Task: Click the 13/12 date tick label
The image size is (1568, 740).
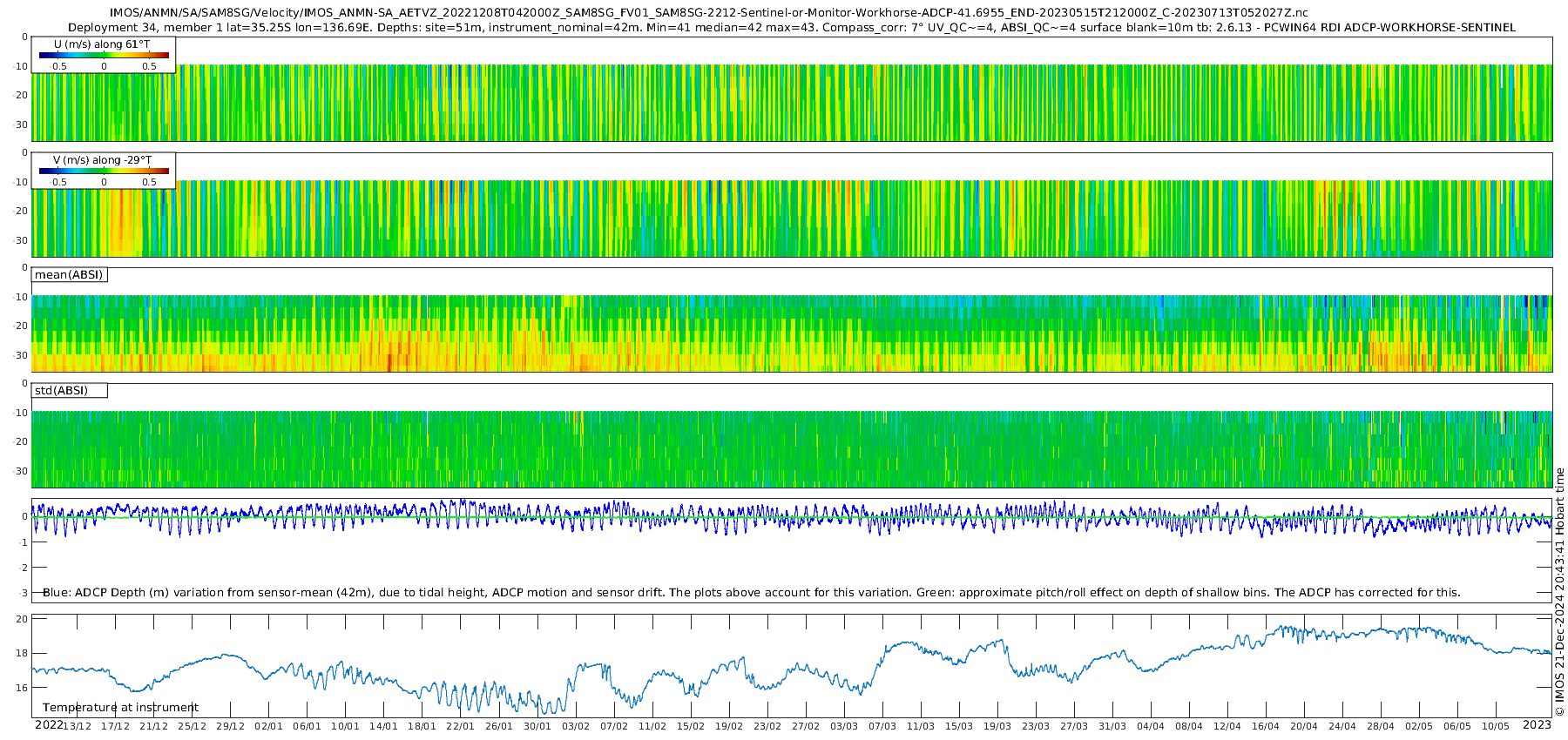Action: [x=77, y=727]
